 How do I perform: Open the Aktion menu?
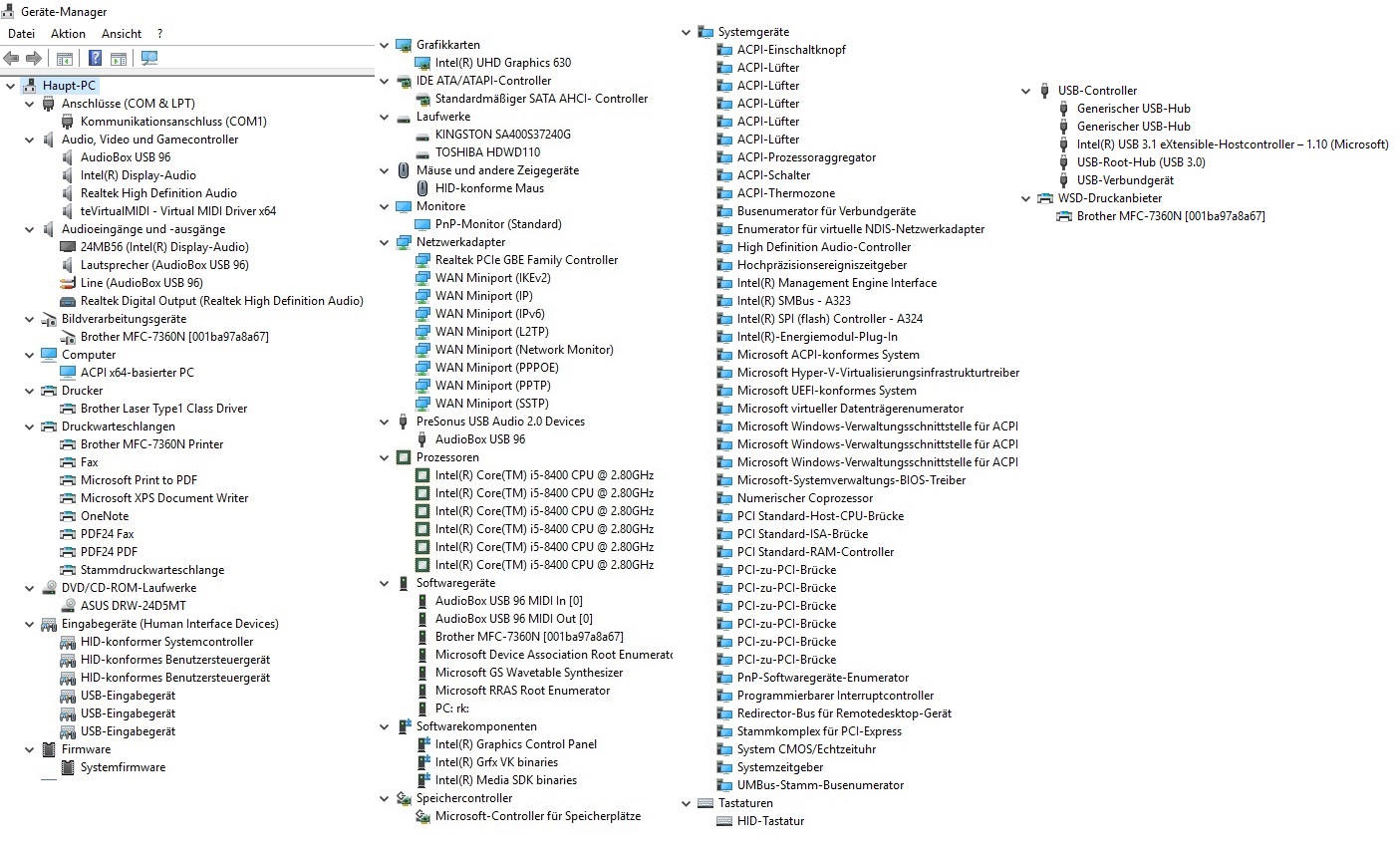pyautogui.click(x=68, y=33)
